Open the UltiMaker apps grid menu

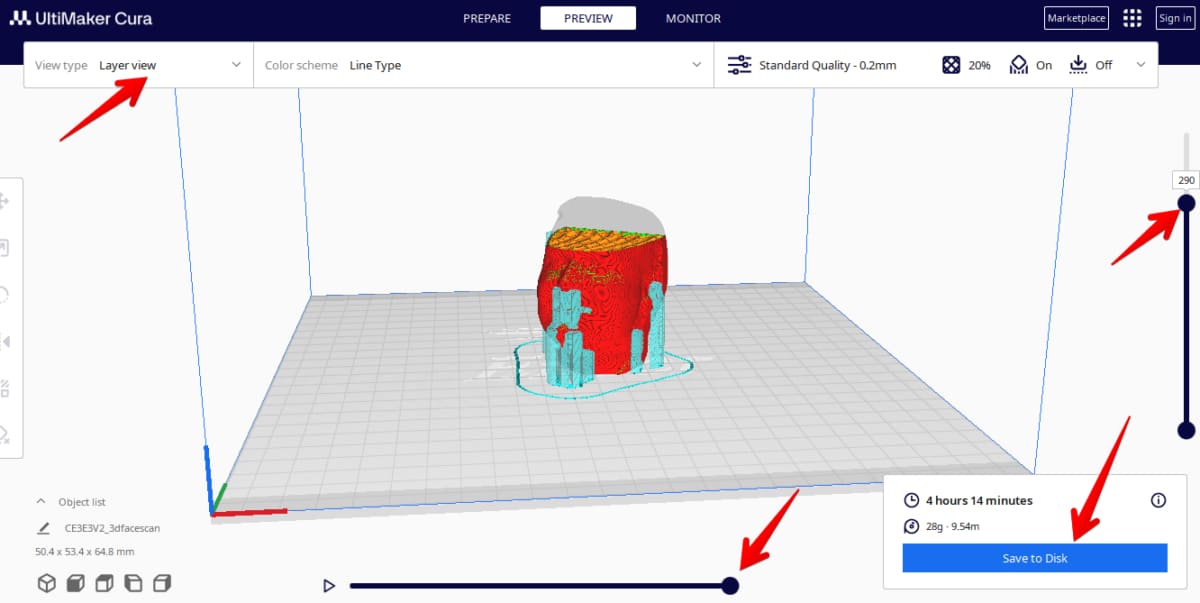click(x=1132, y=18)
